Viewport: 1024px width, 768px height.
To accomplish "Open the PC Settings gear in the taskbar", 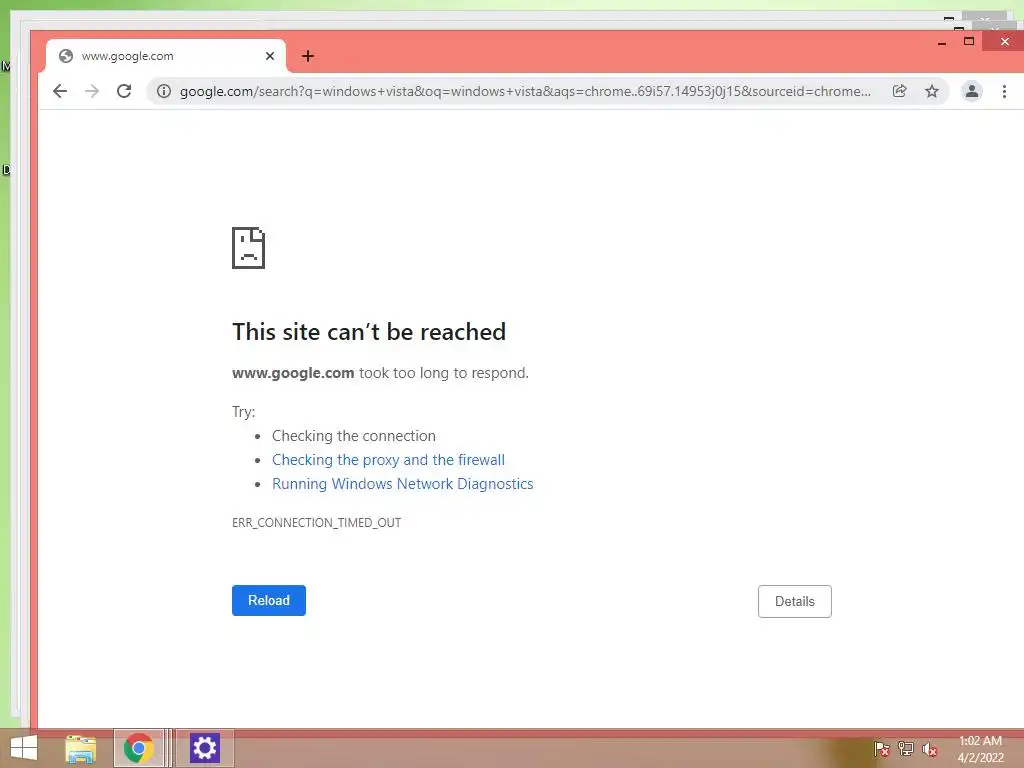I will tap(204, 748).
